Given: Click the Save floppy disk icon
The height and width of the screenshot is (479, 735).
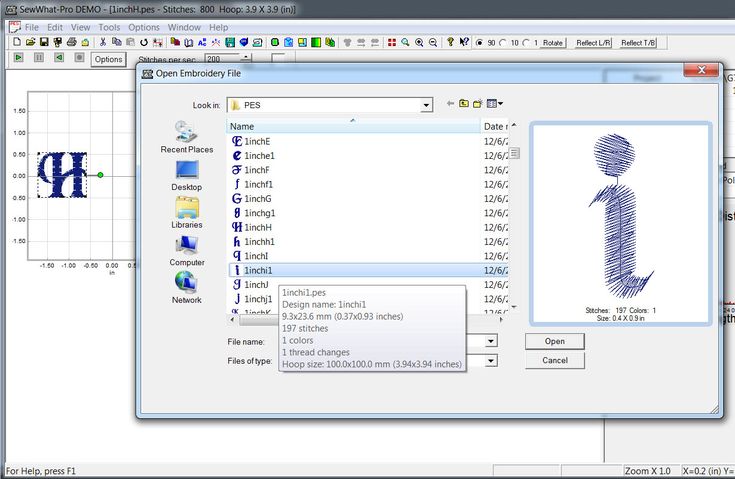Looking at the screenshot, I should 44,42.
